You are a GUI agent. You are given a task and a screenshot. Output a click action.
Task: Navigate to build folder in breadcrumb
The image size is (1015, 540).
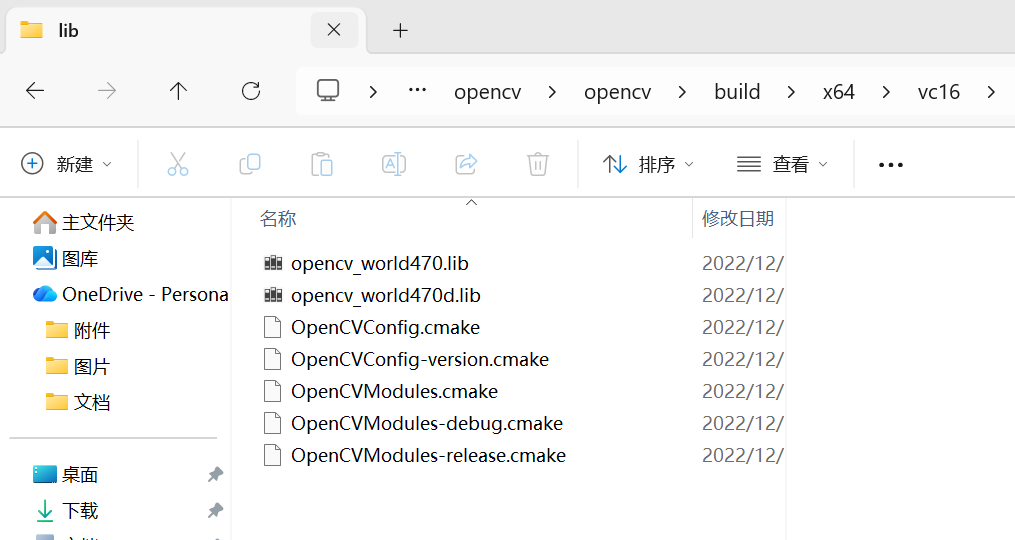[737, 91]
